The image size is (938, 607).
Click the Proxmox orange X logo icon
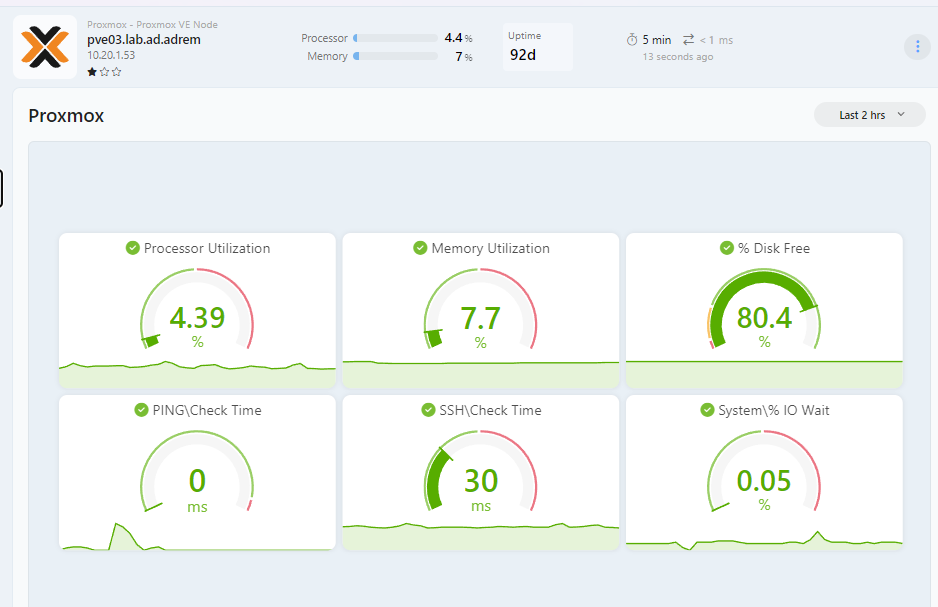pos(45,47)
